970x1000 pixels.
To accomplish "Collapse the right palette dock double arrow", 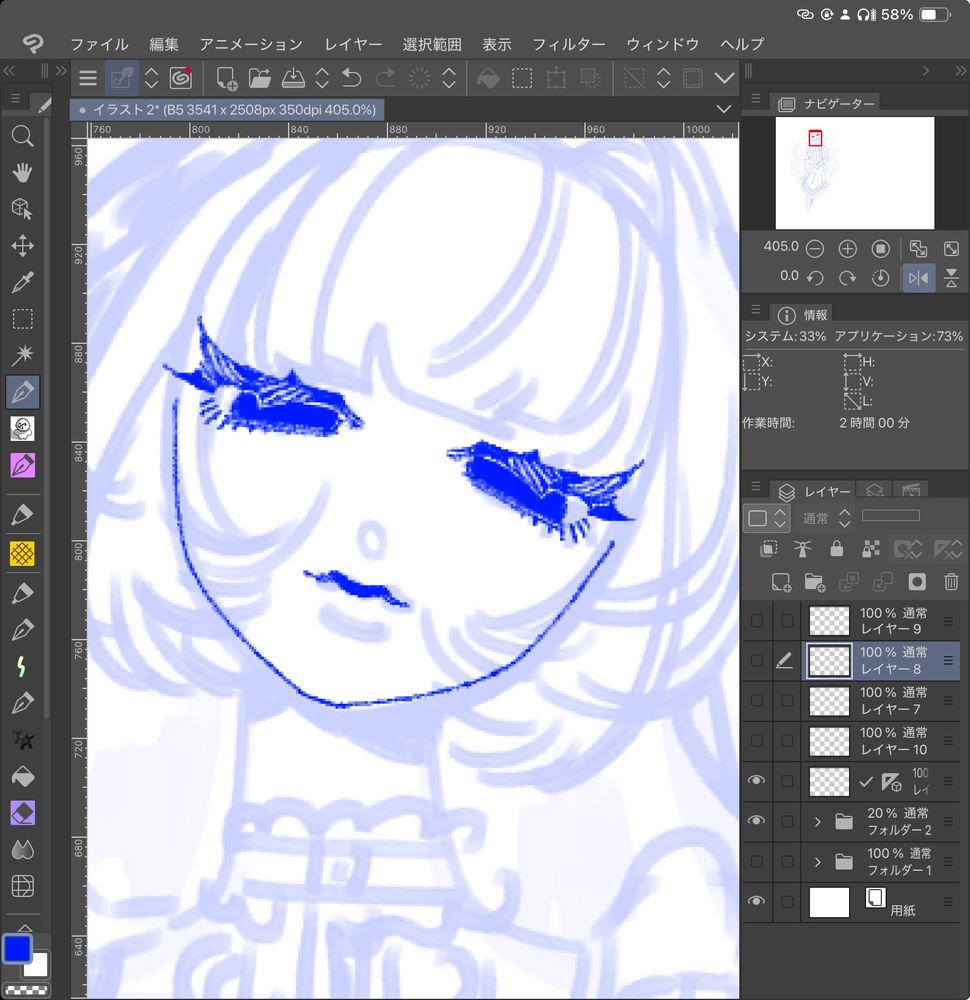I will [x=960, y=71].
